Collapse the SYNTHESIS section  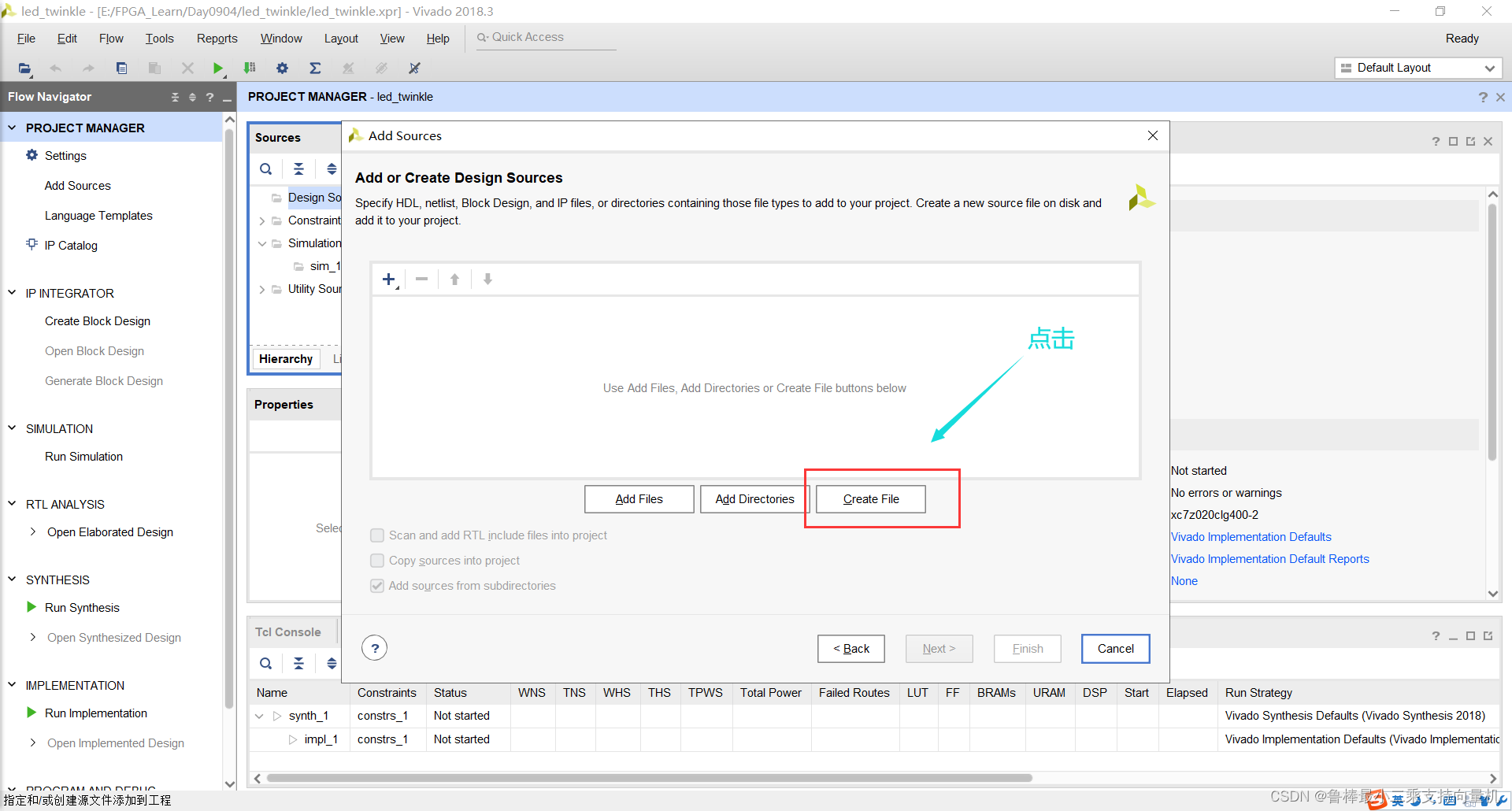(x=12, y=579)
